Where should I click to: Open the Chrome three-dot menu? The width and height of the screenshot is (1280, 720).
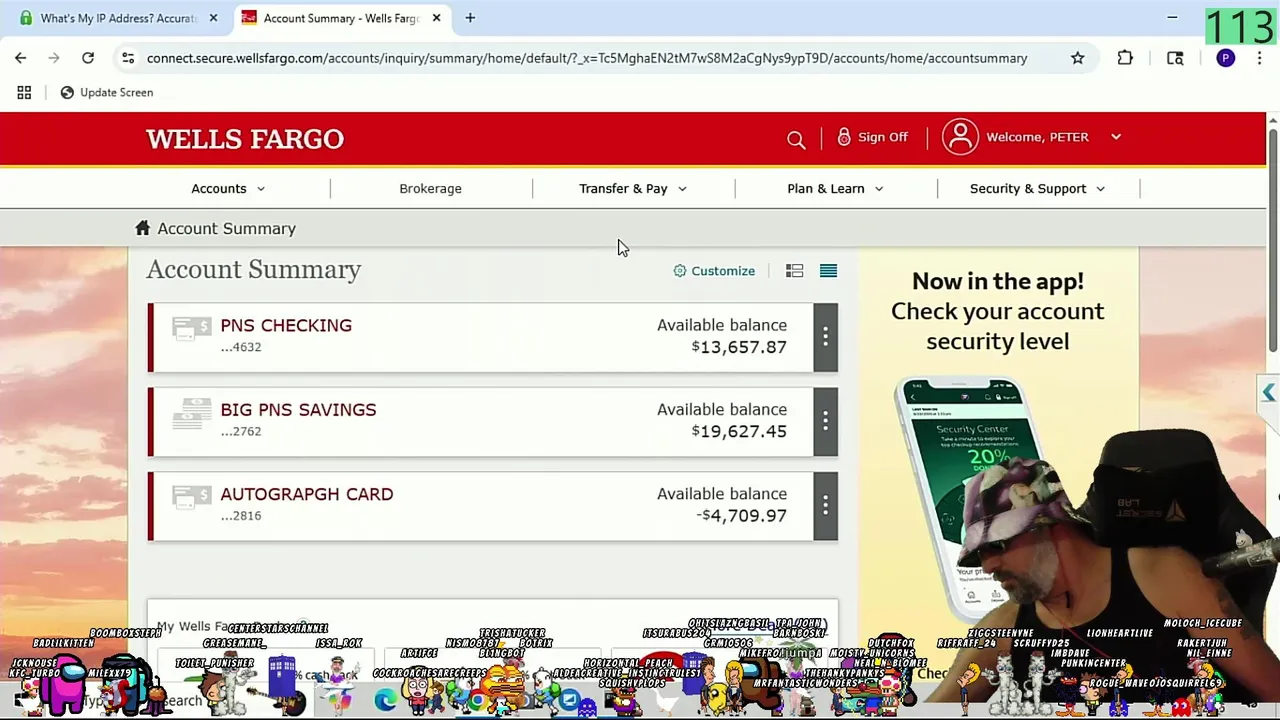1259,58
